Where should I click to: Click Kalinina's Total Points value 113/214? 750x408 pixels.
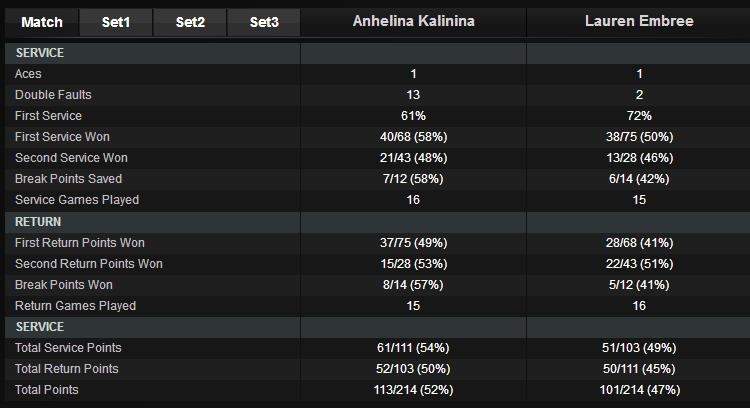[413, 390]
